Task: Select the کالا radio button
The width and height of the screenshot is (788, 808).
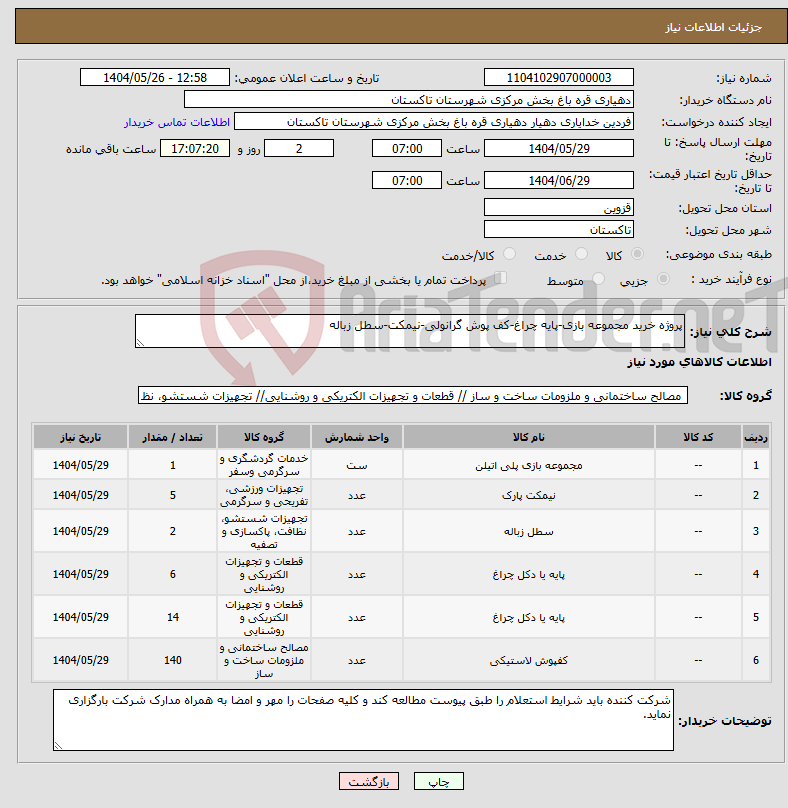Action: click(x=638, y=254)
